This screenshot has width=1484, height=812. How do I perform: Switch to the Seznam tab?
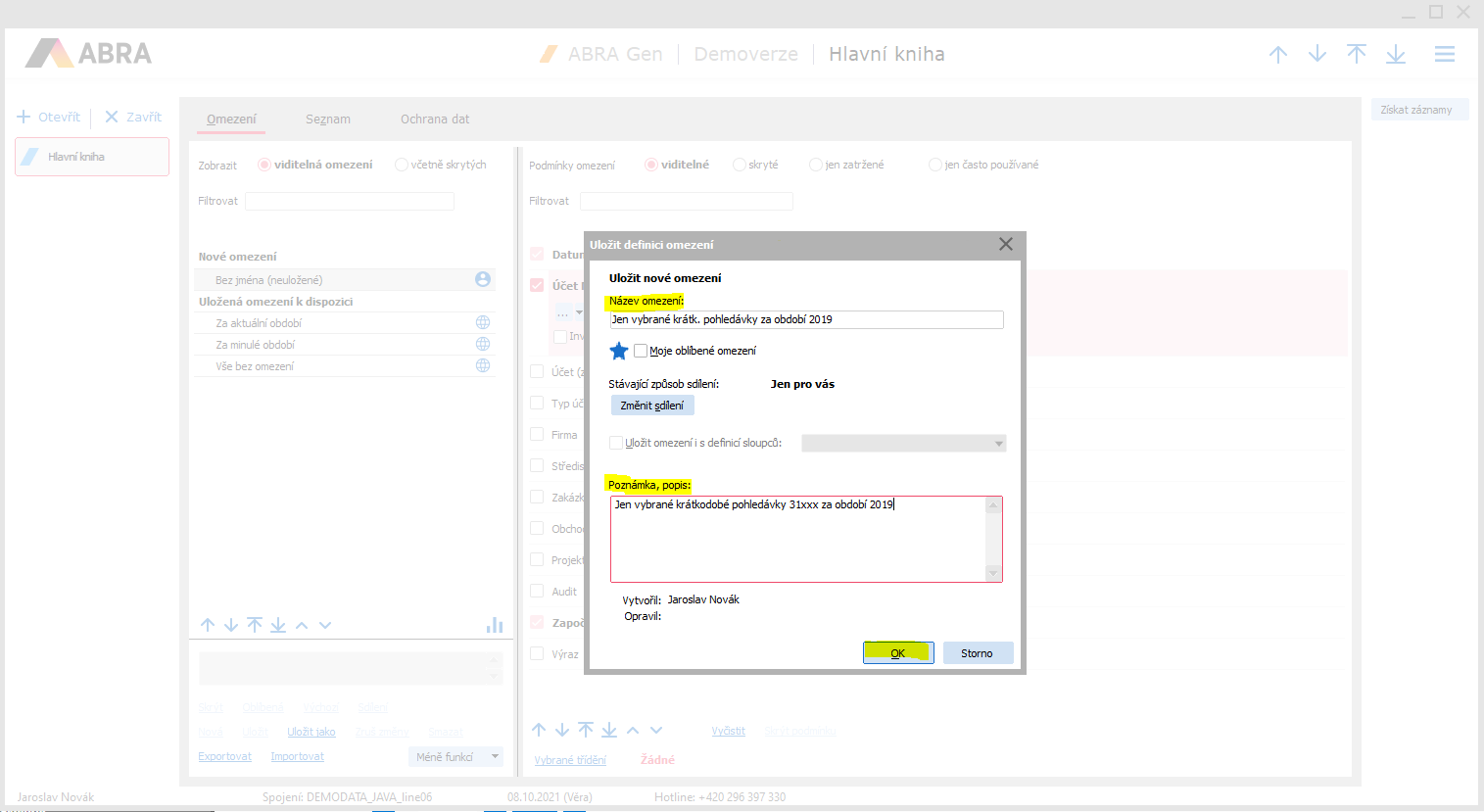tap(327, 119)
